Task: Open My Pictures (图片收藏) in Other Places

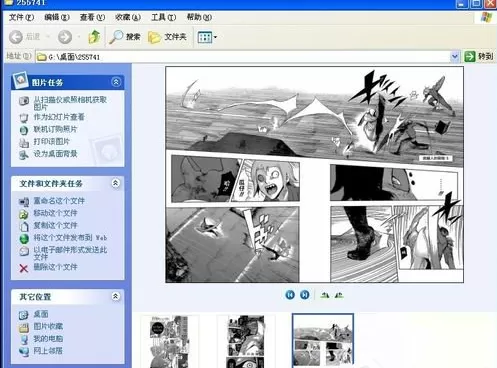Action: [48, 326]
